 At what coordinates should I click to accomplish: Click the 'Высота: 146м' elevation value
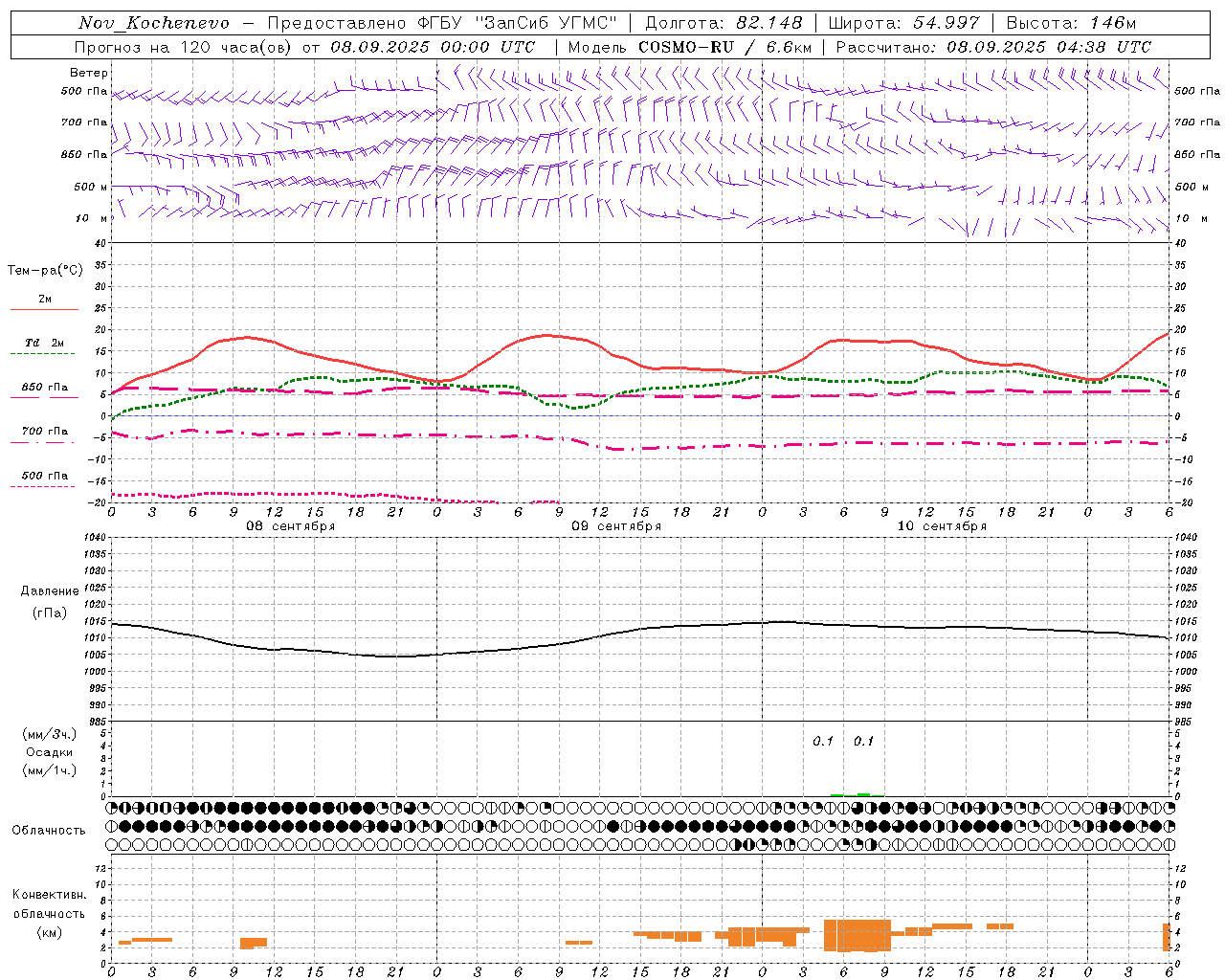(1071, 23)
